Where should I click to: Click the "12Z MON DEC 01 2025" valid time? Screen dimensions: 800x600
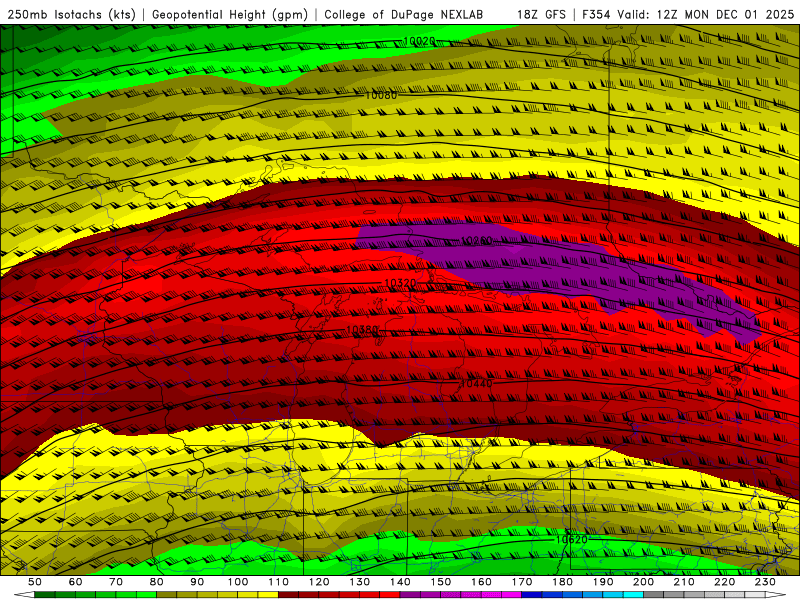point(726,14)
